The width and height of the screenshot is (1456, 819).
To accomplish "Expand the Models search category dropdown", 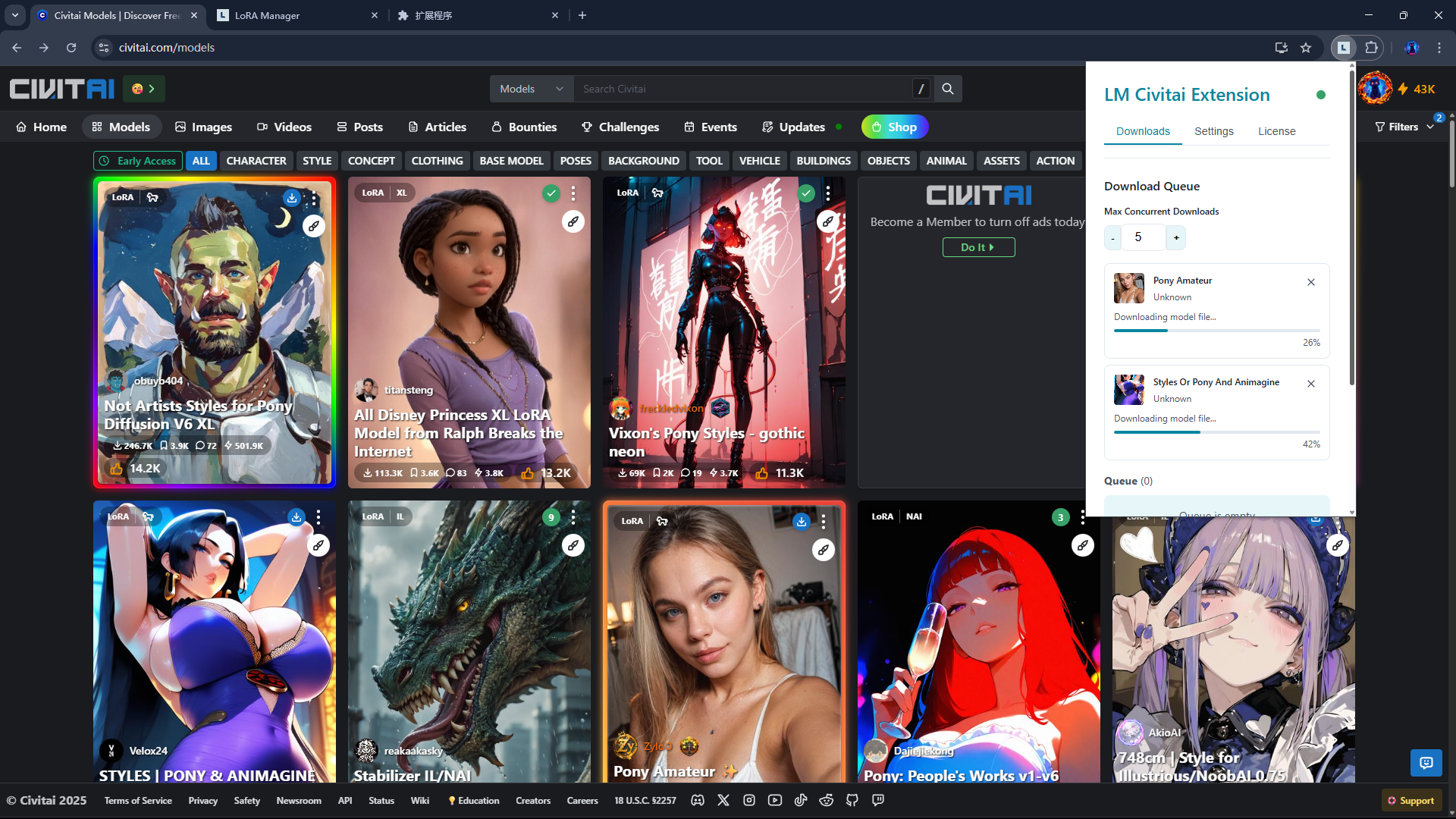I will tap(531, 89).
